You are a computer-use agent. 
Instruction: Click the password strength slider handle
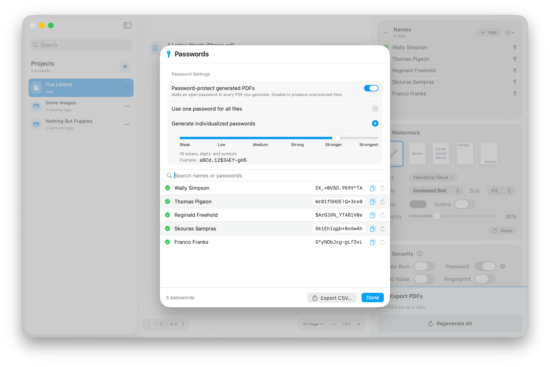point(336,138)
